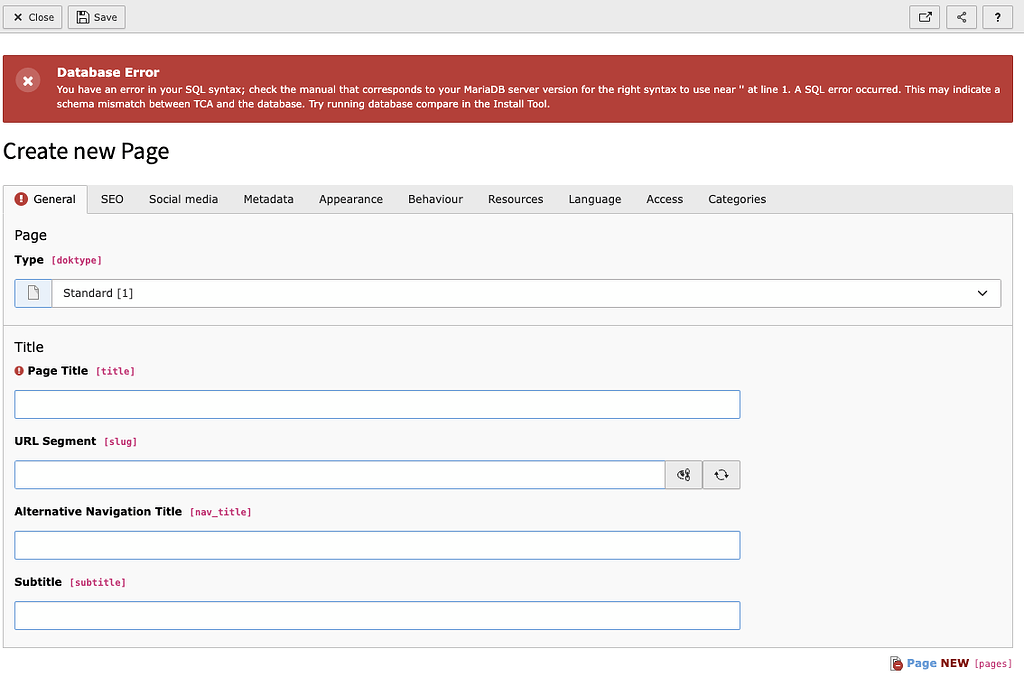Select the Categories tab

point(736,199)
